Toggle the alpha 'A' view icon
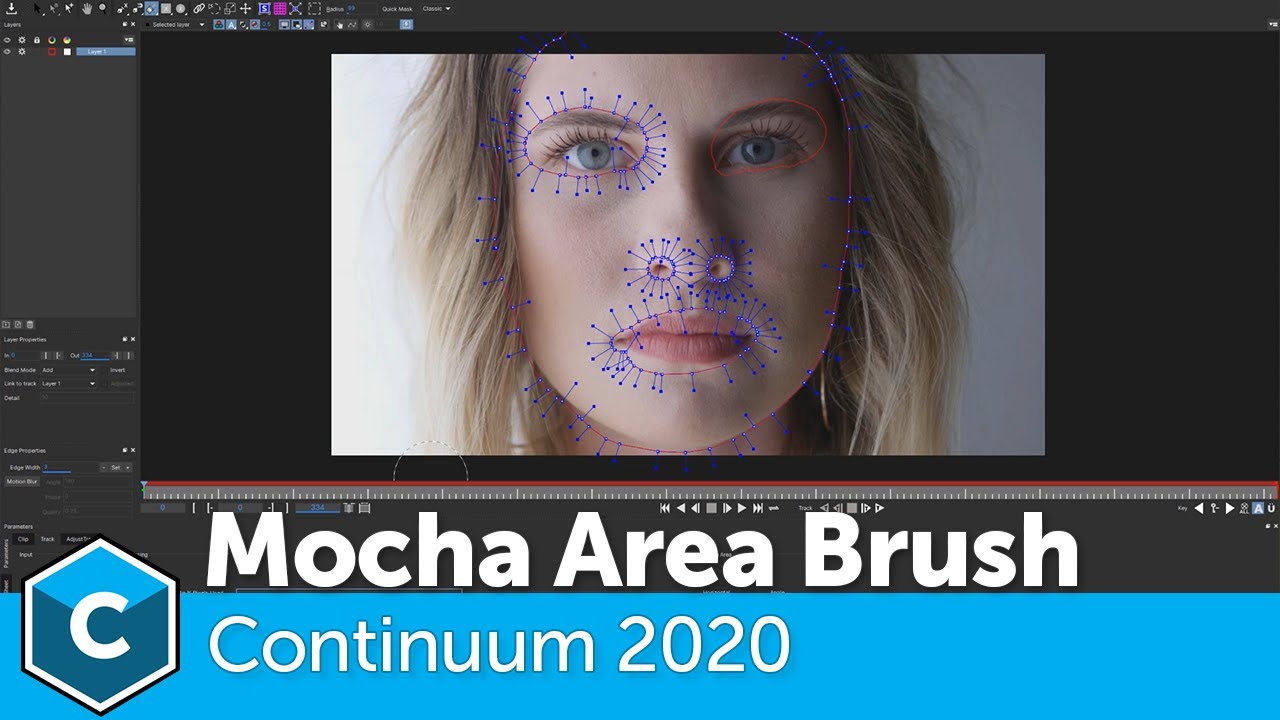This screenshot has height=720, width=1280. (x=232, y=24)
